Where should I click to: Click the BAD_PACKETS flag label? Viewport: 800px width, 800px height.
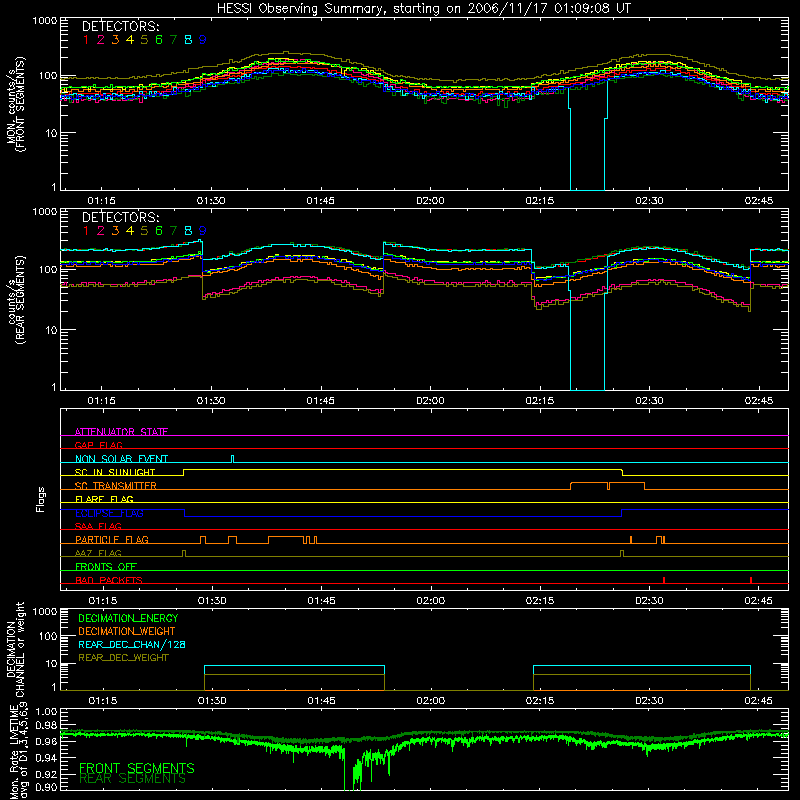pos(109,580)
